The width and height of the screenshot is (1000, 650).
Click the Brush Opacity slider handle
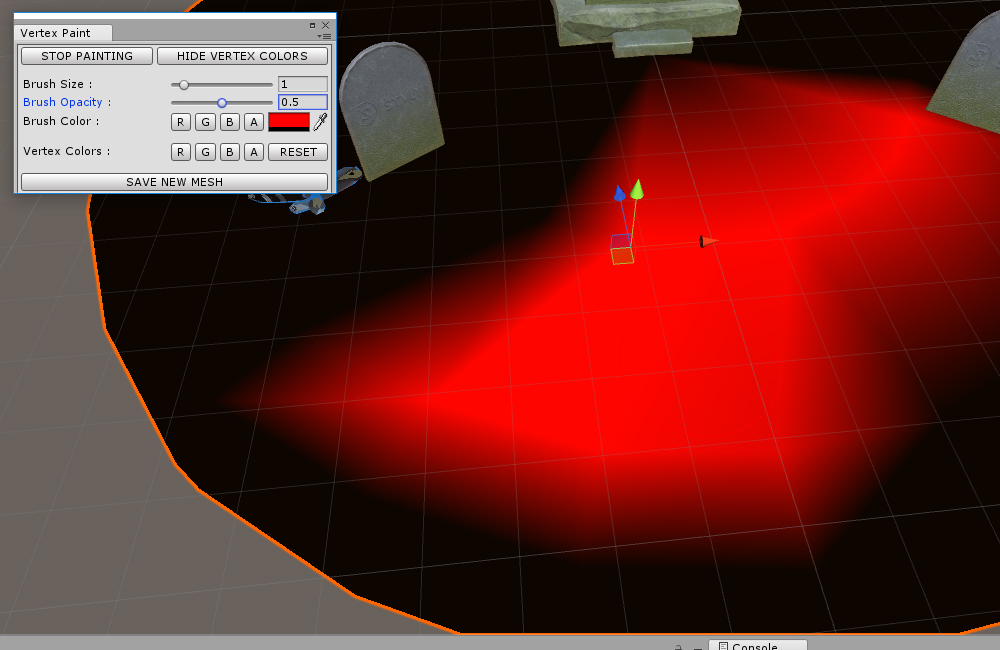(222, 102)
